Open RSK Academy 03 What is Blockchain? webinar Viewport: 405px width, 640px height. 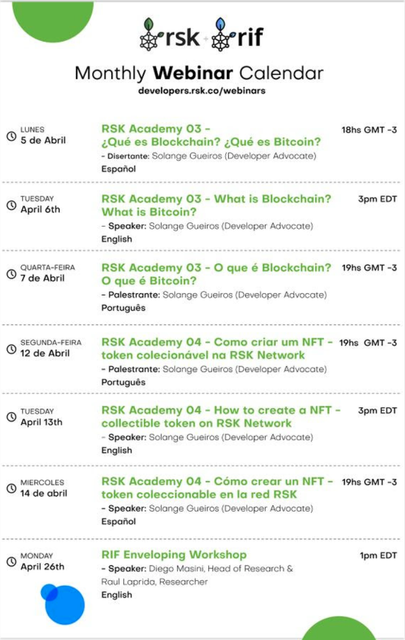pyautogui.click(x=216, y=205)
